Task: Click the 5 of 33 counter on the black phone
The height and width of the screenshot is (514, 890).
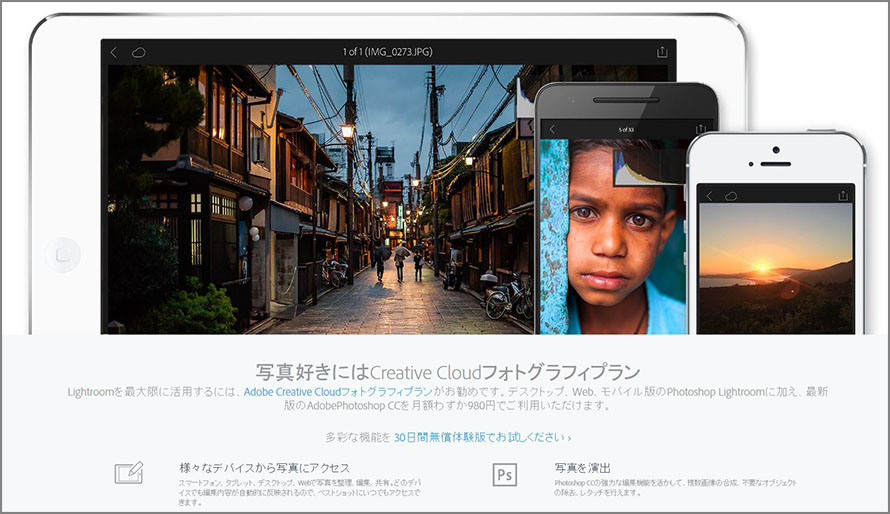Action: [626, 130]
